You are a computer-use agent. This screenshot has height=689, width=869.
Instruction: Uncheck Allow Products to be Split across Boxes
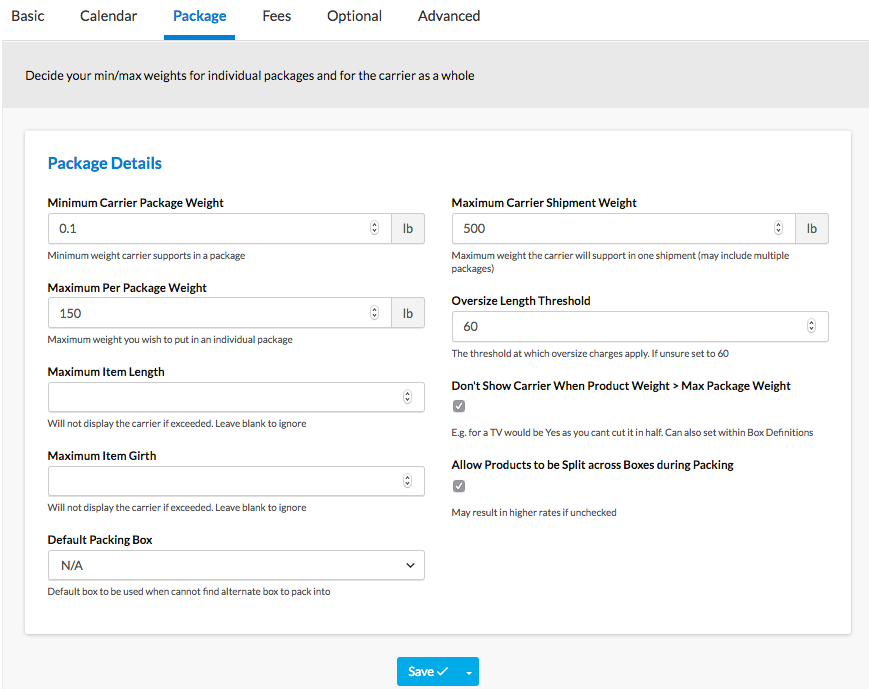tap(459, 486)
